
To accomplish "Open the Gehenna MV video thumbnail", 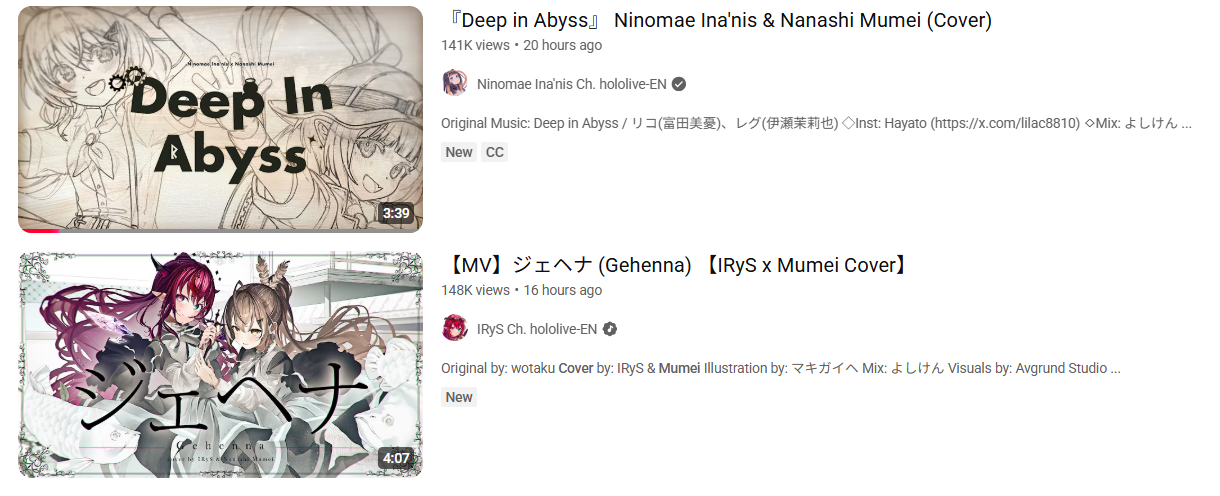I will point(220,364).
